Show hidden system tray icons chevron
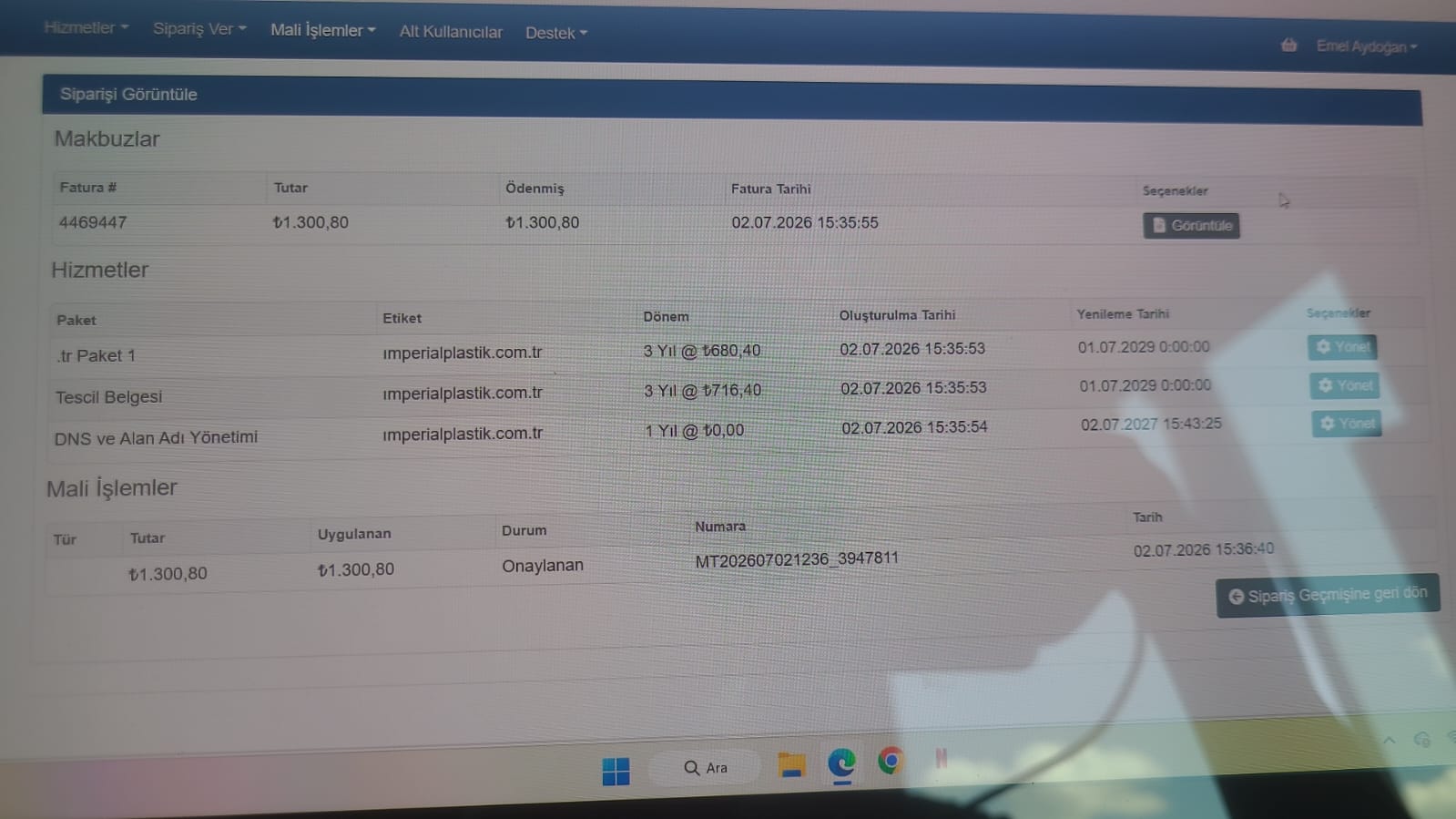Viewport: 1456px width, 819px height. (1389, 740)
